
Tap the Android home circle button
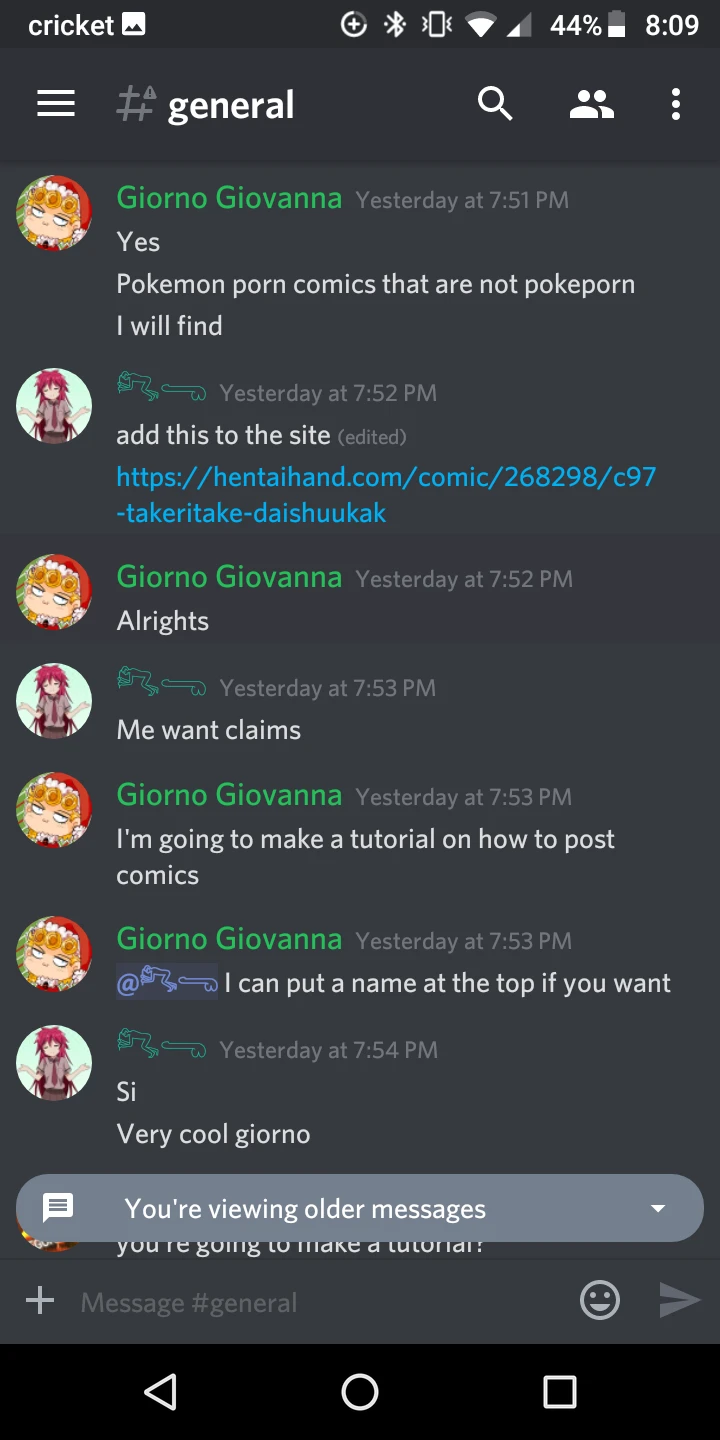[360, 1391]
